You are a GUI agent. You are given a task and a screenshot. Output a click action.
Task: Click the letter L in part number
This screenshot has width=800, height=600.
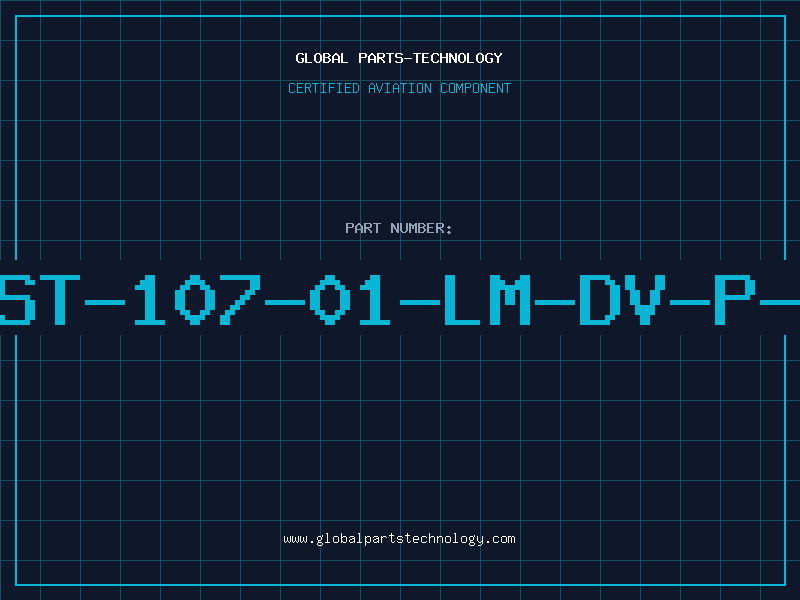pos(462,299)
